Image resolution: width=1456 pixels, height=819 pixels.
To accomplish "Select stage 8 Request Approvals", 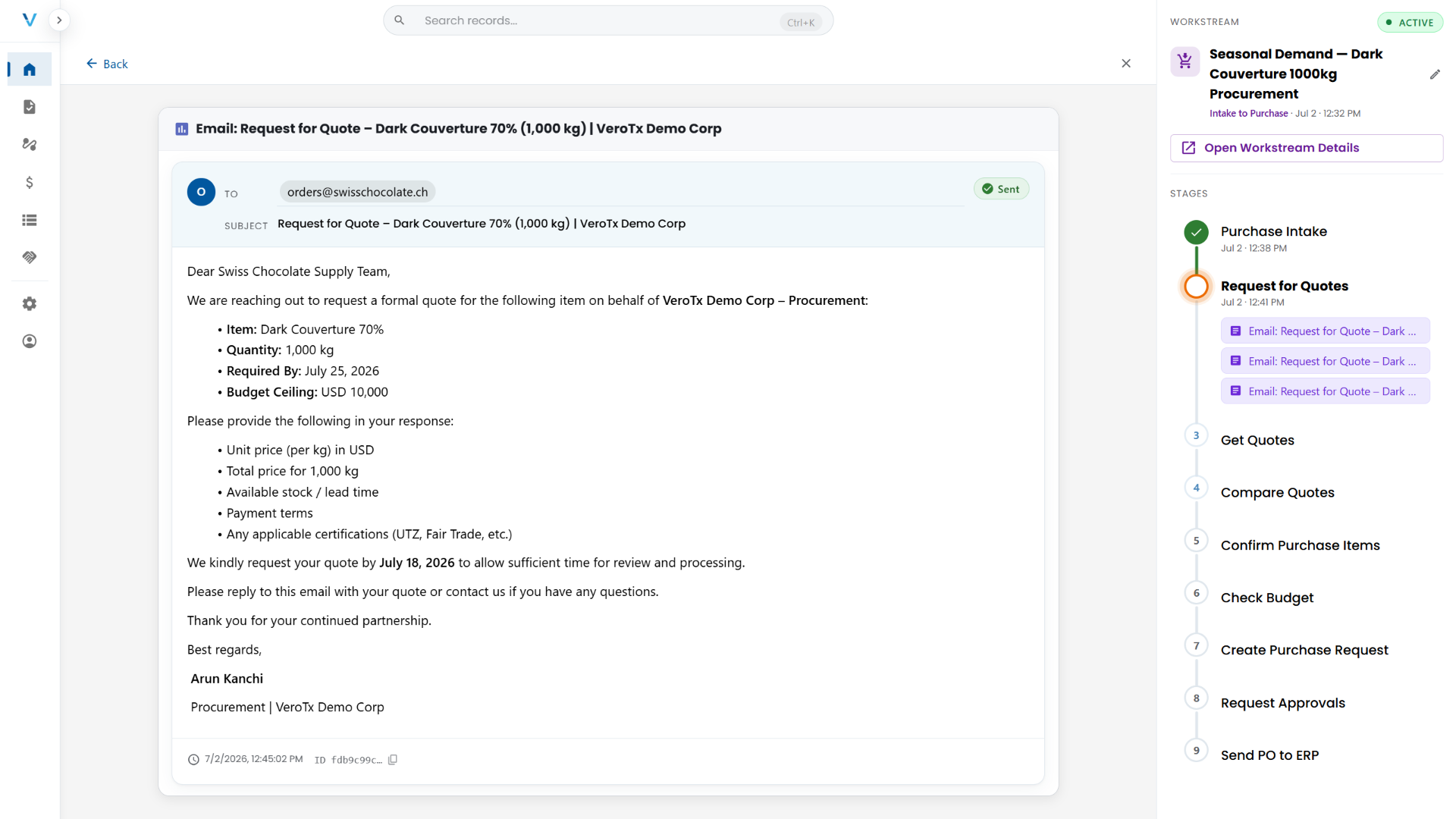I will point(1282,703).
